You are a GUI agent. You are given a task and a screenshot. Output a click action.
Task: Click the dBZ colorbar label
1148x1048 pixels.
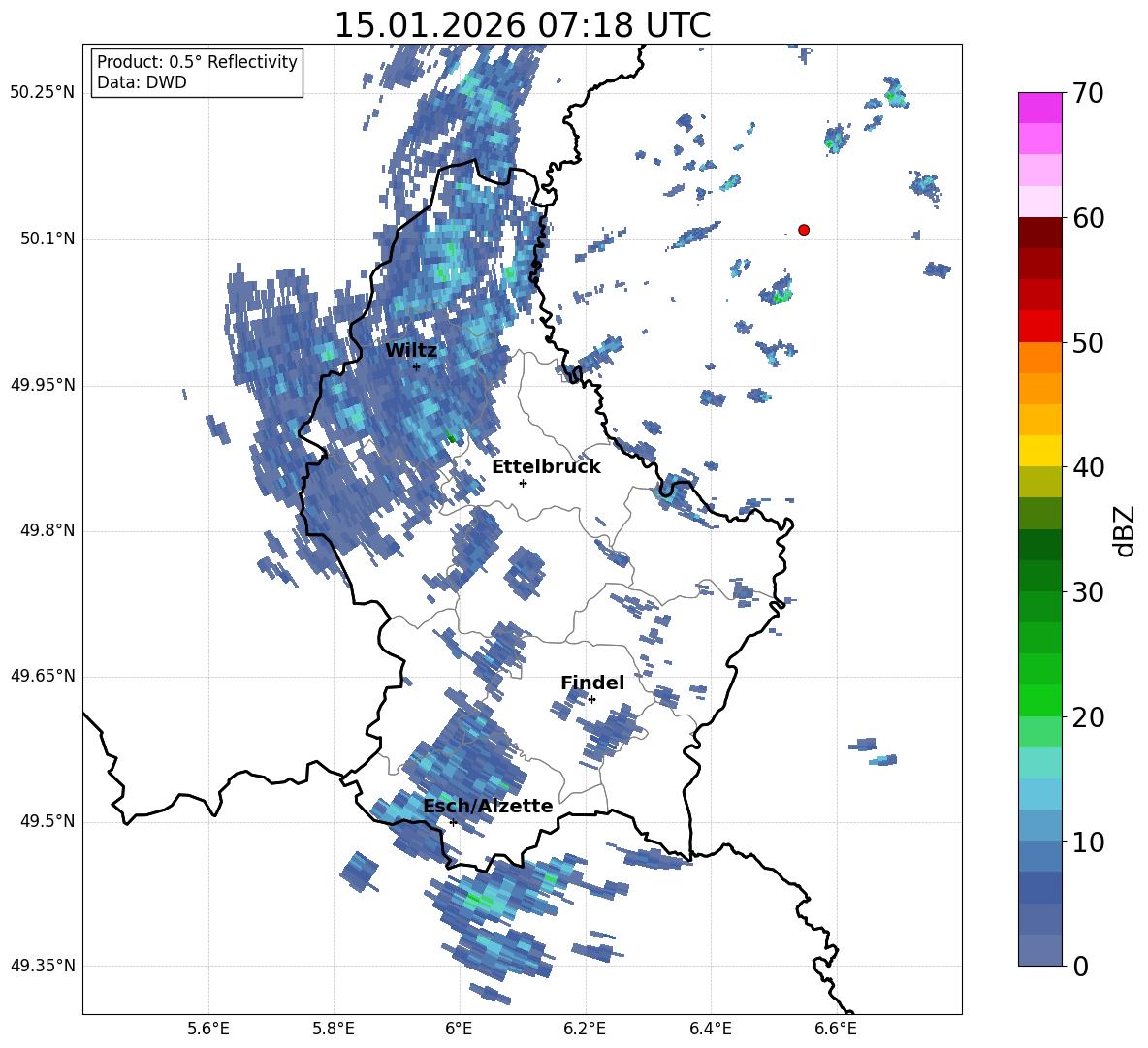pos(1125,530)
